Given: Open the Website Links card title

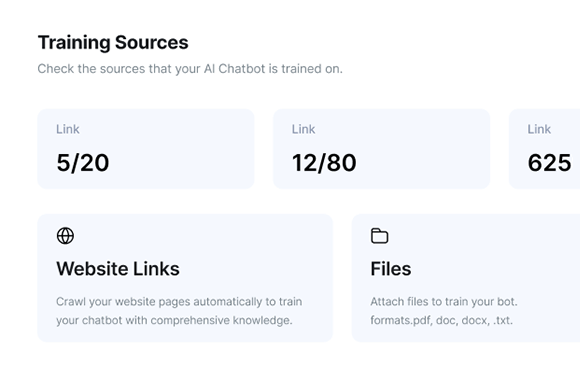Looking at the screenshot, I should click(x=118, y=269).
